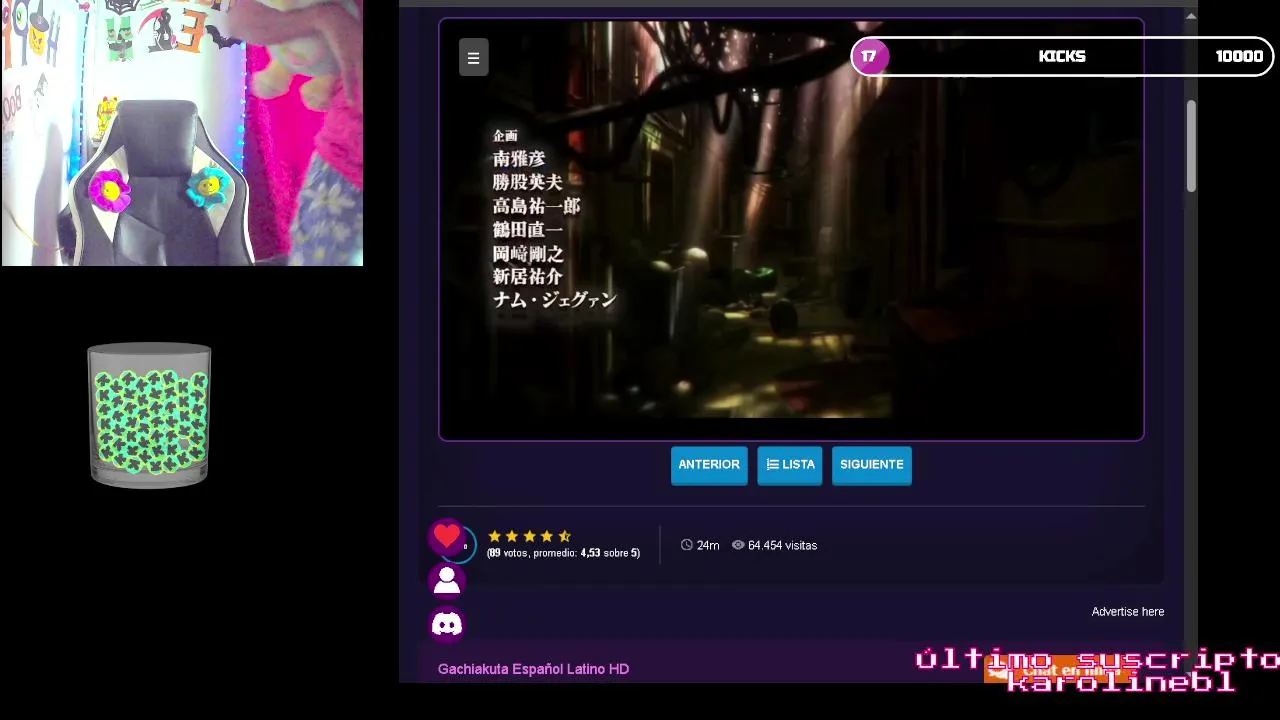The height and width of the screenshot is (720, 1280).
Task: Click the page vertical scrollbar thumb
Action: click(x=1191, y=146)
